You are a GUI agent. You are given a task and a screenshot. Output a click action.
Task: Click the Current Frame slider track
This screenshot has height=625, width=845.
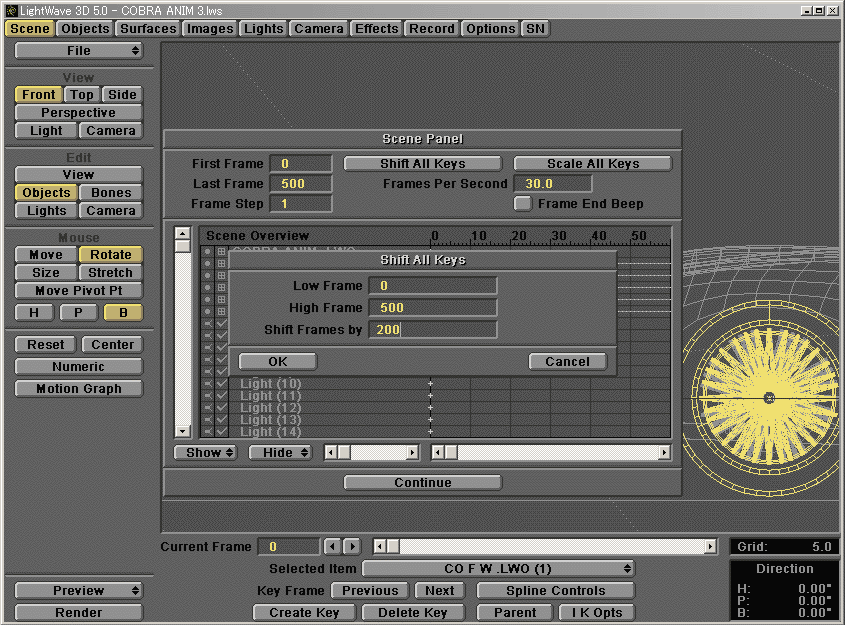pos(550,547)
